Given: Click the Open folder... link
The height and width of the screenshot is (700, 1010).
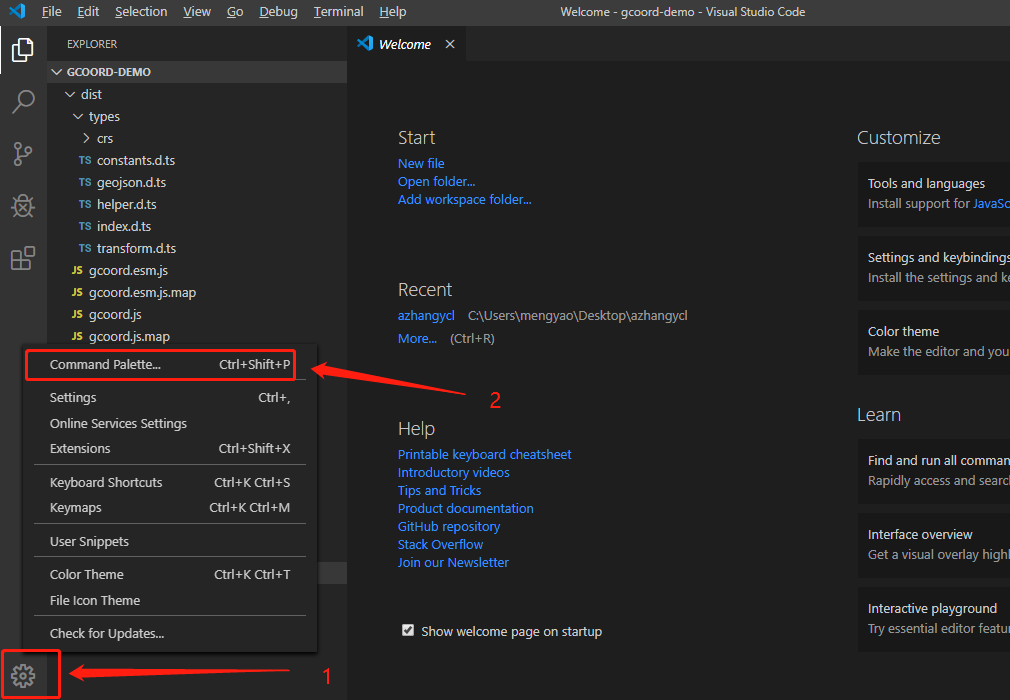Looking at the screenshot, I should pyautogui.click(x=436, y=182).
